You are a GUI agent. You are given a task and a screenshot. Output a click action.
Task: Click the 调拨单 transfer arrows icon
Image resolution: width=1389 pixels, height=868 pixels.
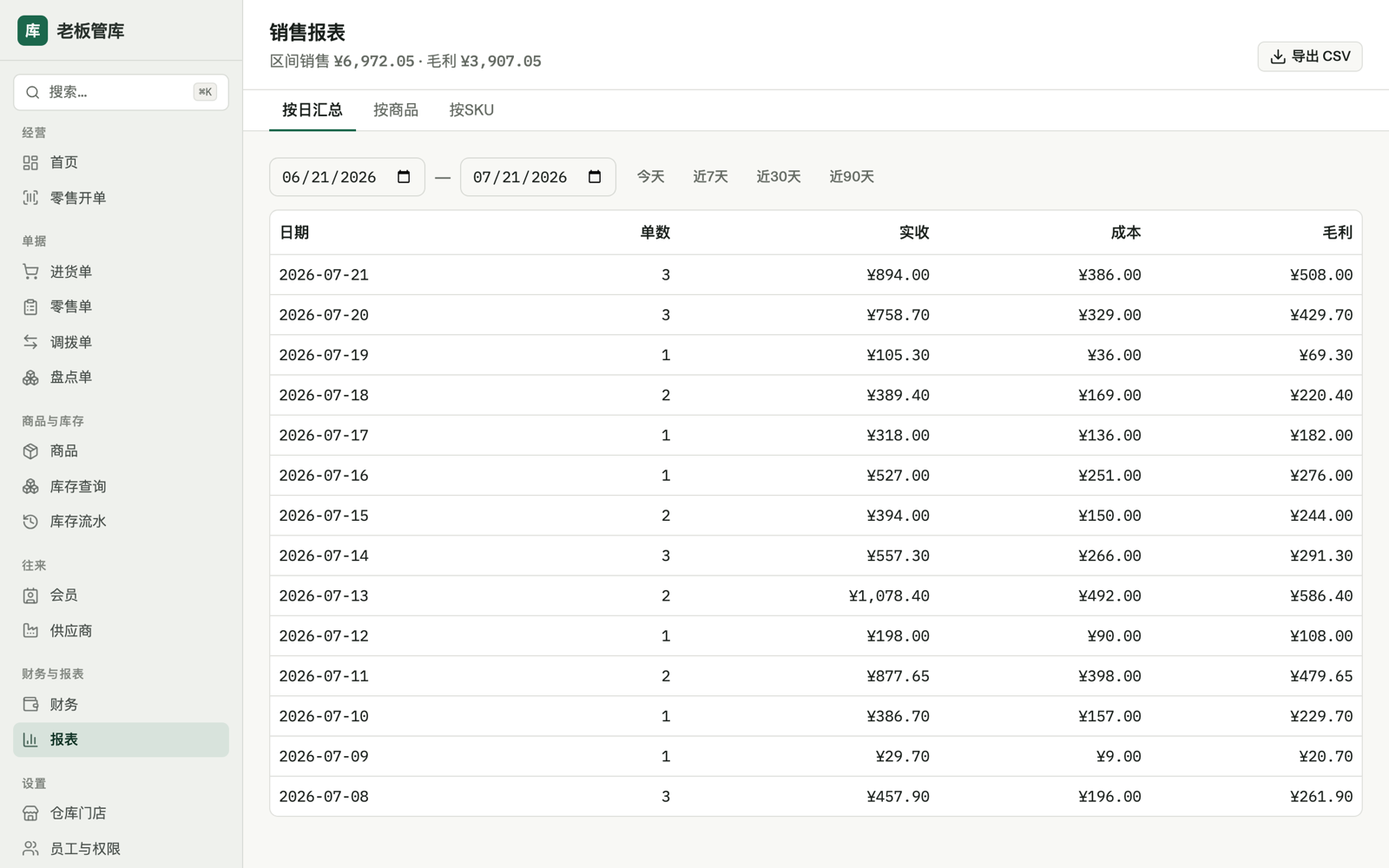click(x=30, y=342)
